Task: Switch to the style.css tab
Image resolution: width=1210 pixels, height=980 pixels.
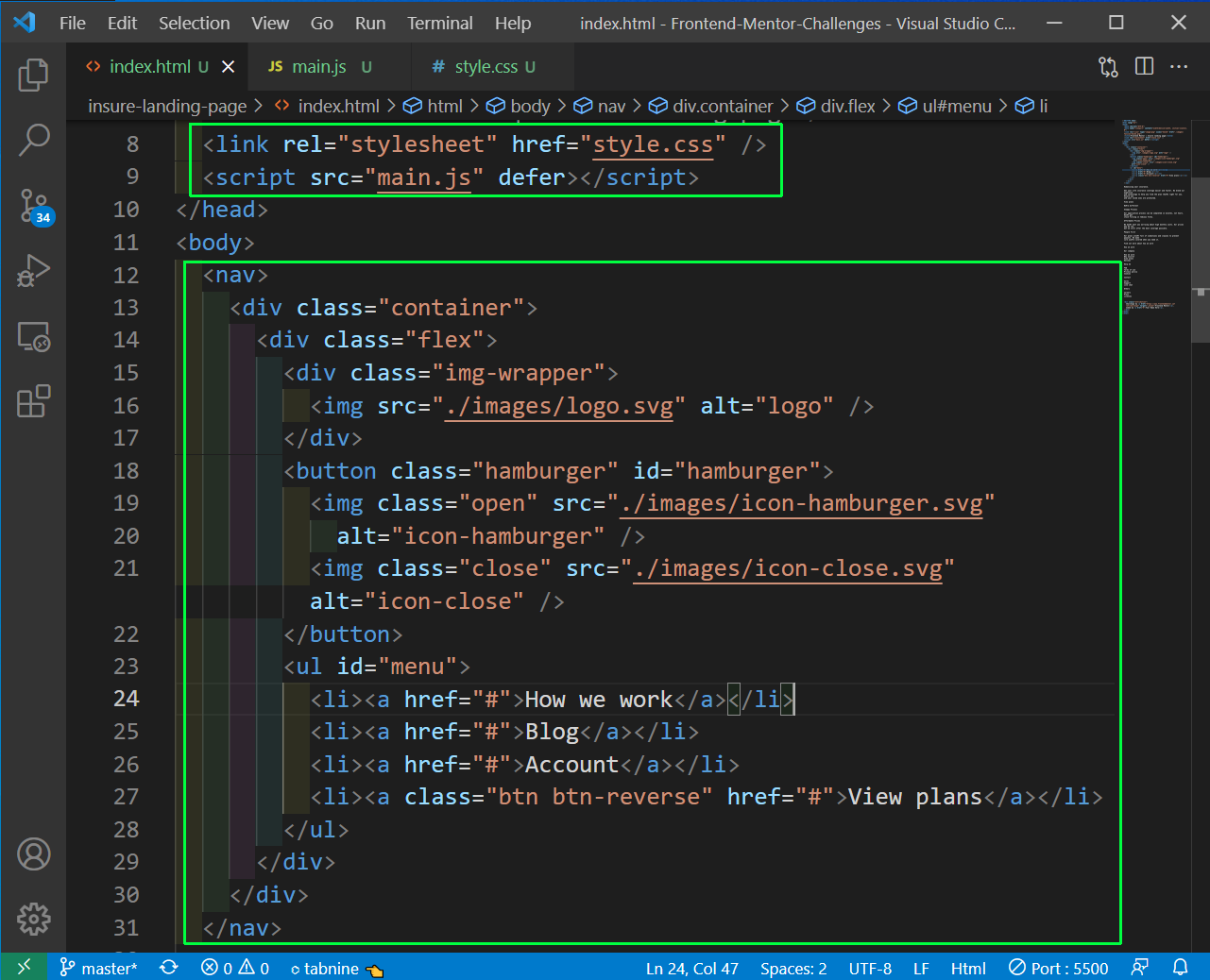Action: 493,67
